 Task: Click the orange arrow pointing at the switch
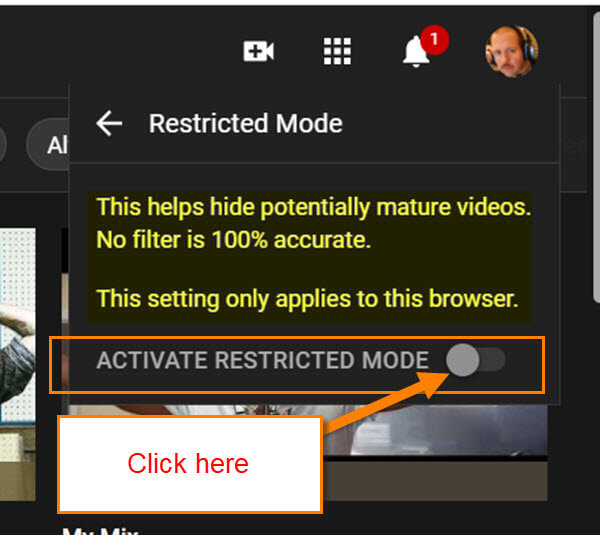pos(386,402)
